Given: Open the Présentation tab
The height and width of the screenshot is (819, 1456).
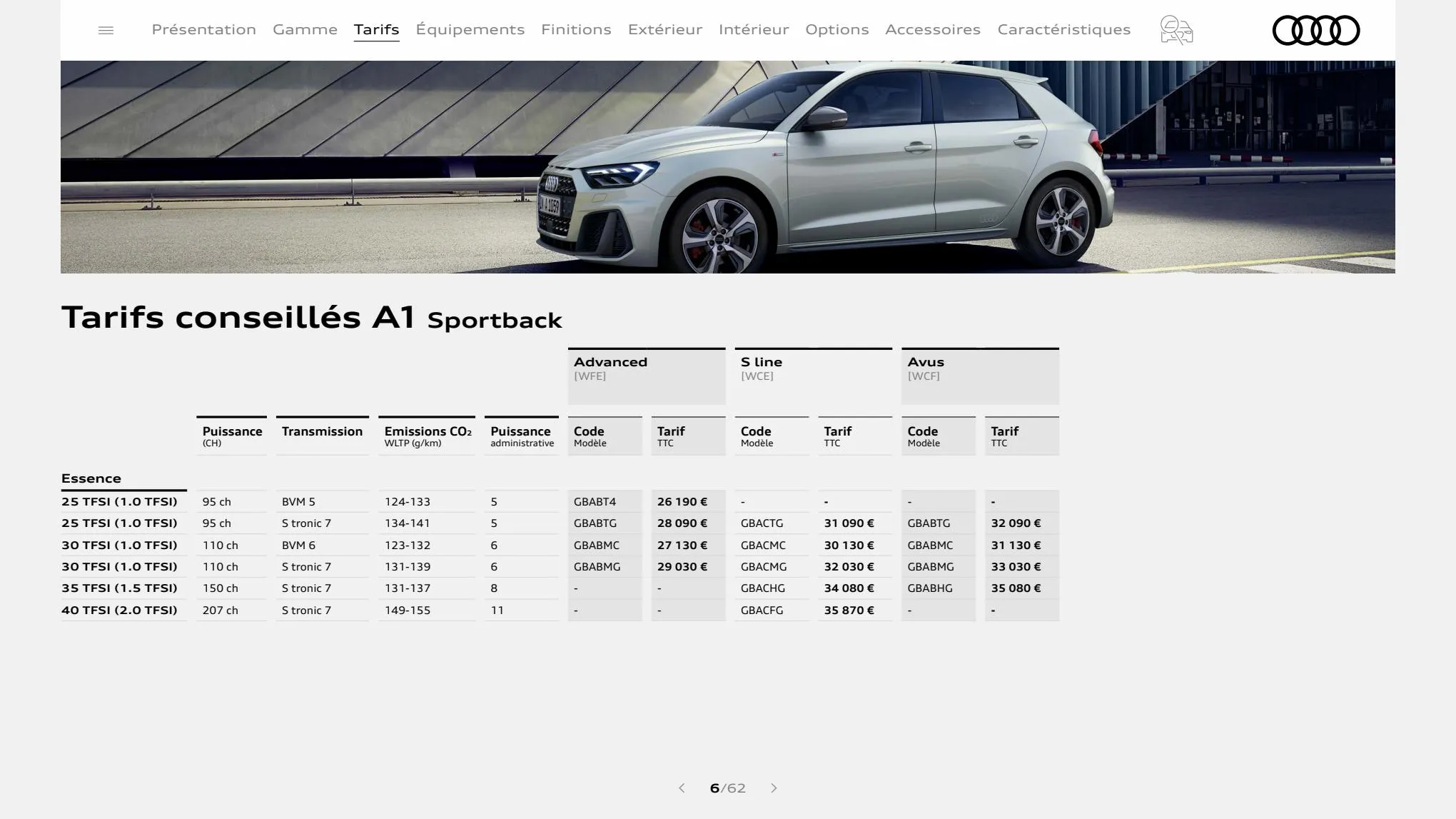Looking at the screenshot, I should (203, 29).
